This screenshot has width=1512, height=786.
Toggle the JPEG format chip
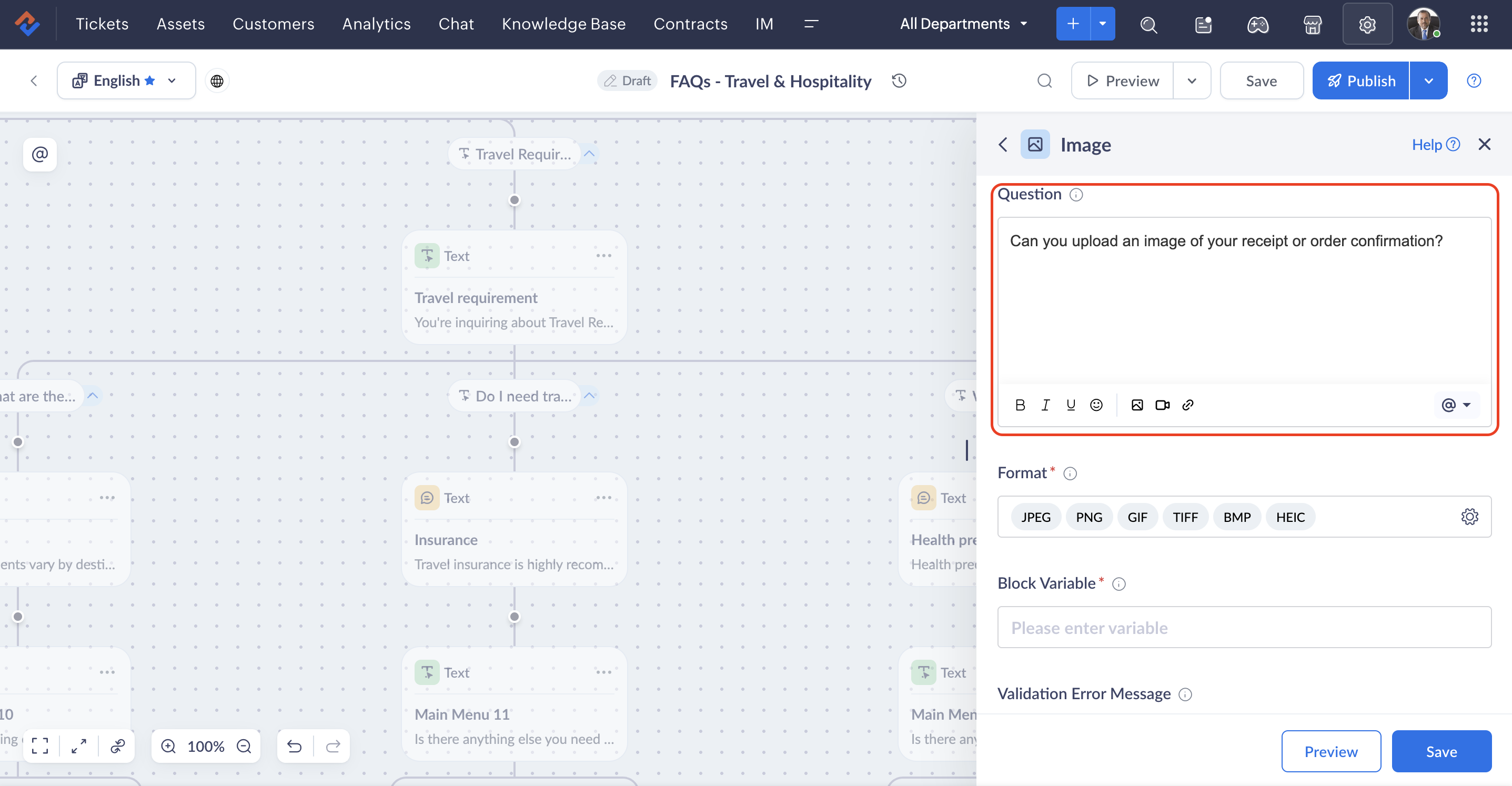coord(1035,517)
